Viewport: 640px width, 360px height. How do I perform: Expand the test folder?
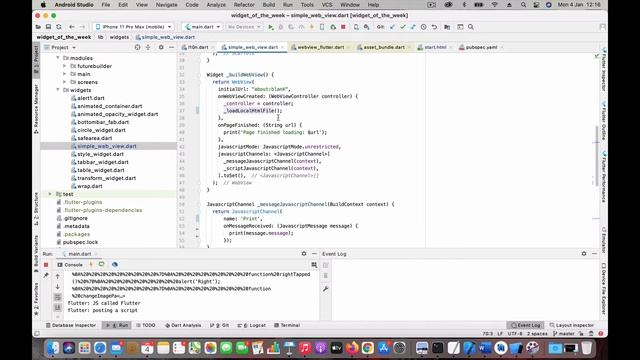pyautogui.click(x=50, y=194)
